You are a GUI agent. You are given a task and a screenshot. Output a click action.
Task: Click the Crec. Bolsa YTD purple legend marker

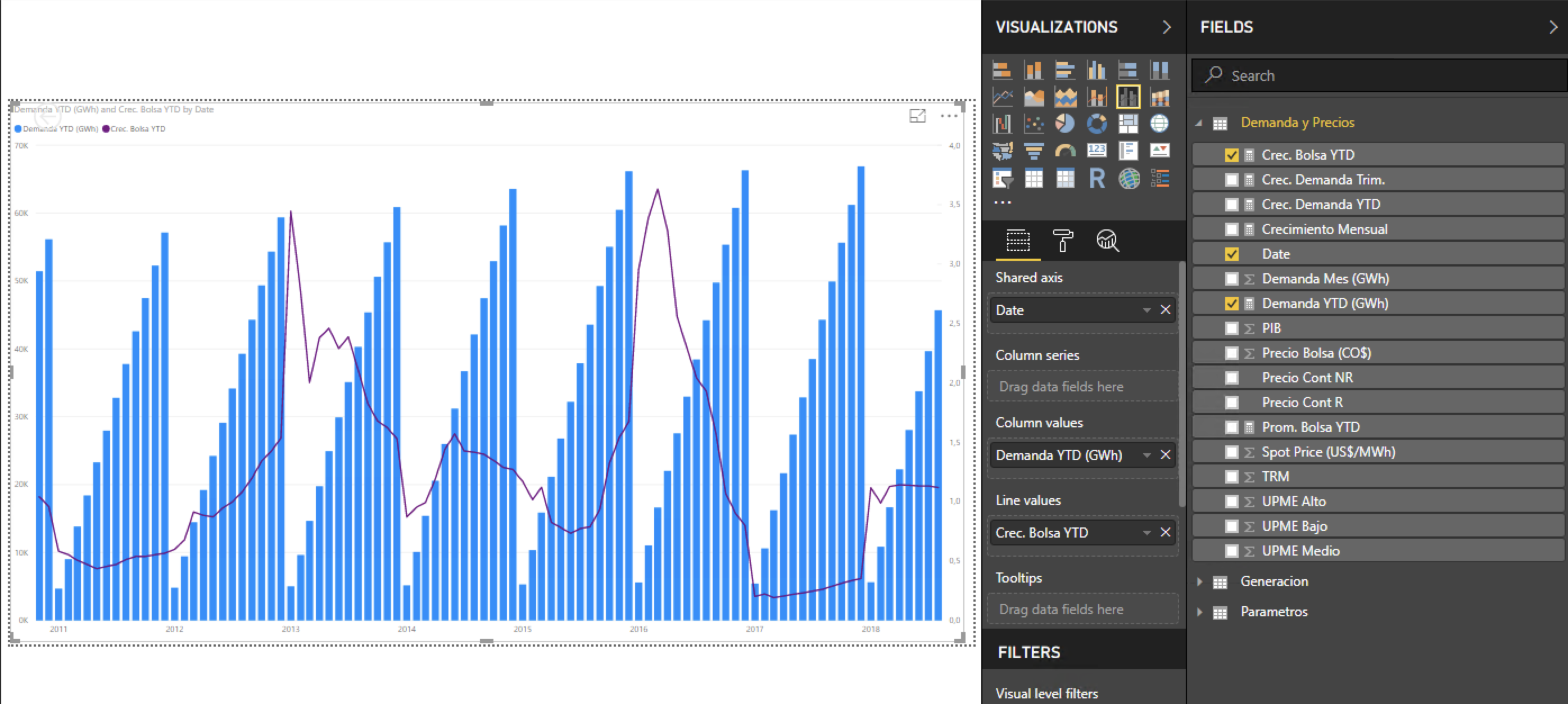pos(106,129)
